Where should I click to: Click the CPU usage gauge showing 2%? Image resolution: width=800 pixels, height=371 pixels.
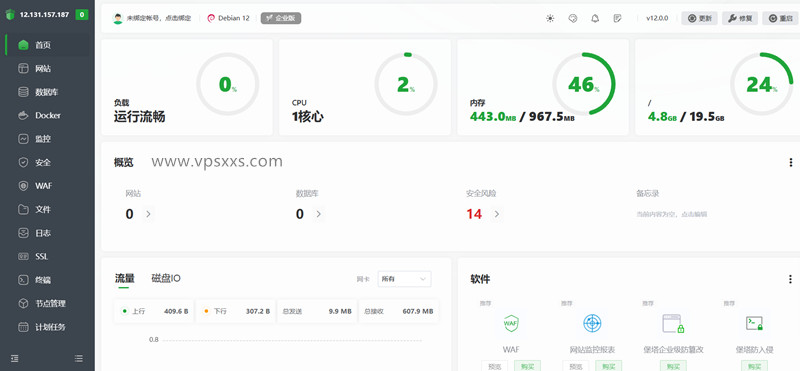(406, 84)
